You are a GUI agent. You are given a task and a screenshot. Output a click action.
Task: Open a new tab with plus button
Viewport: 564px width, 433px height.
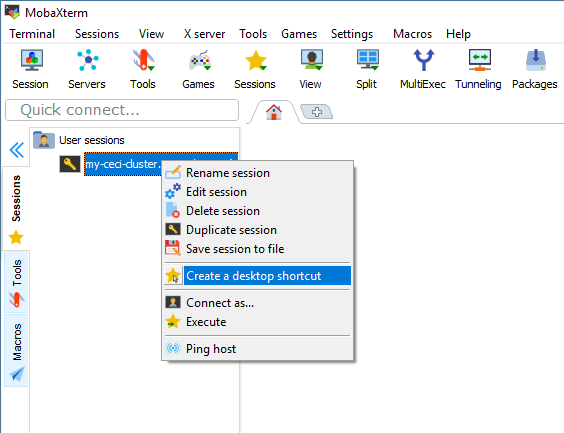(x=317, y=112)
